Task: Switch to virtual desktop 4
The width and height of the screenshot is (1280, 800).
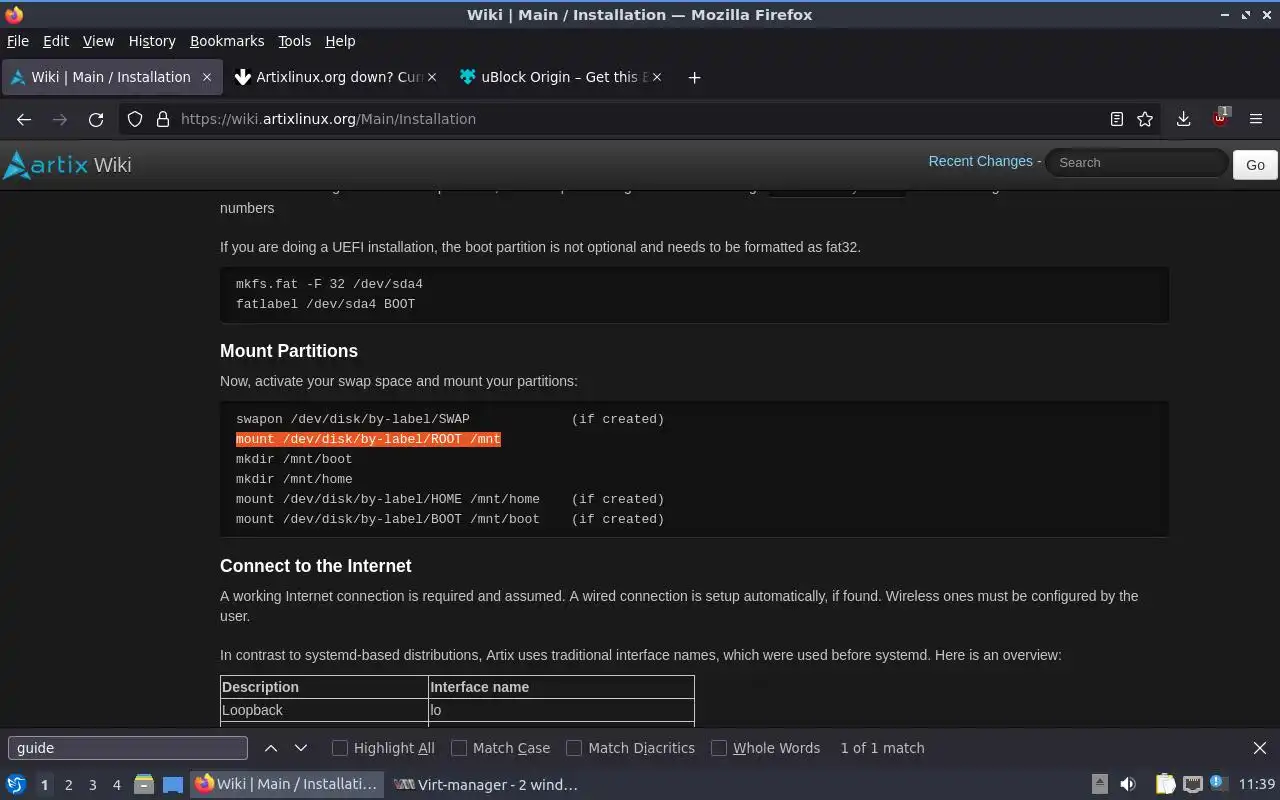Action: (116, 785)
